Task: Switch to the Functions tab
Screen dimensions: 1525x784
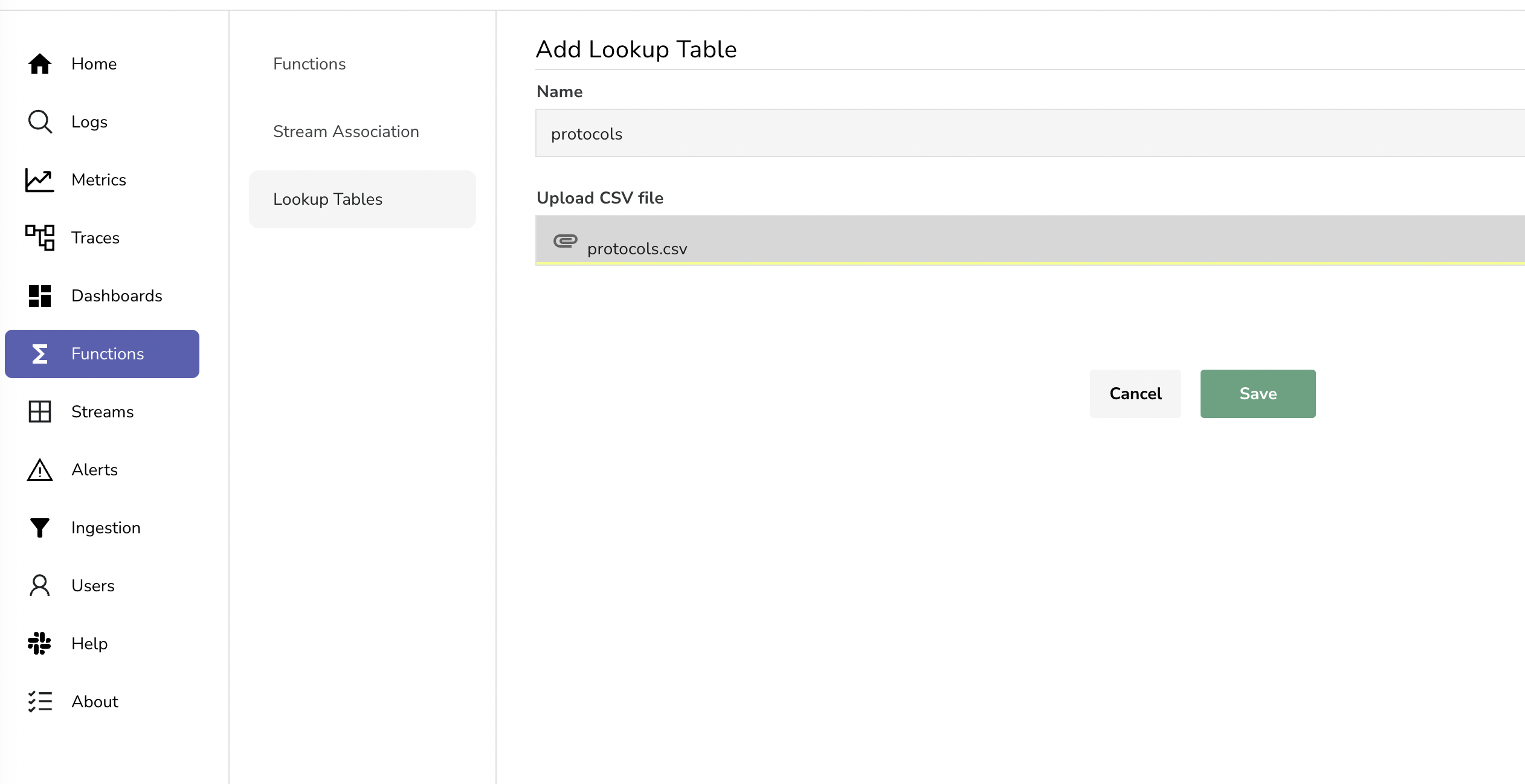Action: point(309,63)
